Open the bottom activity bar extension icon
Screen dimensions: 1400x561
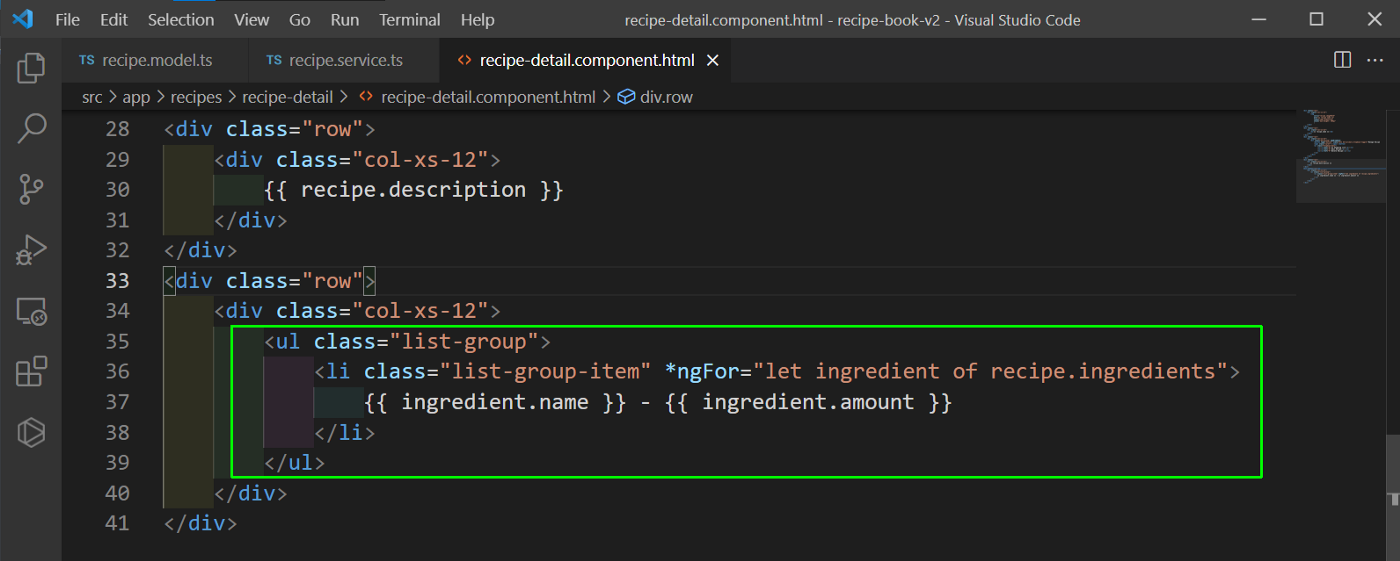click(x=31, y=432)
